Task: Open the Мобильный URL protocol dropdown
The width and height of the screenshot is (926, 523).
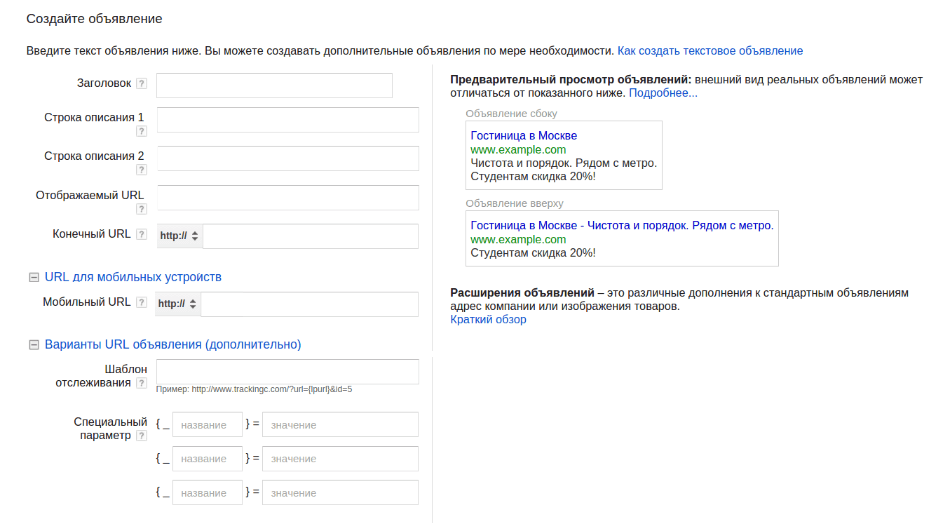Action: [179, 304]
